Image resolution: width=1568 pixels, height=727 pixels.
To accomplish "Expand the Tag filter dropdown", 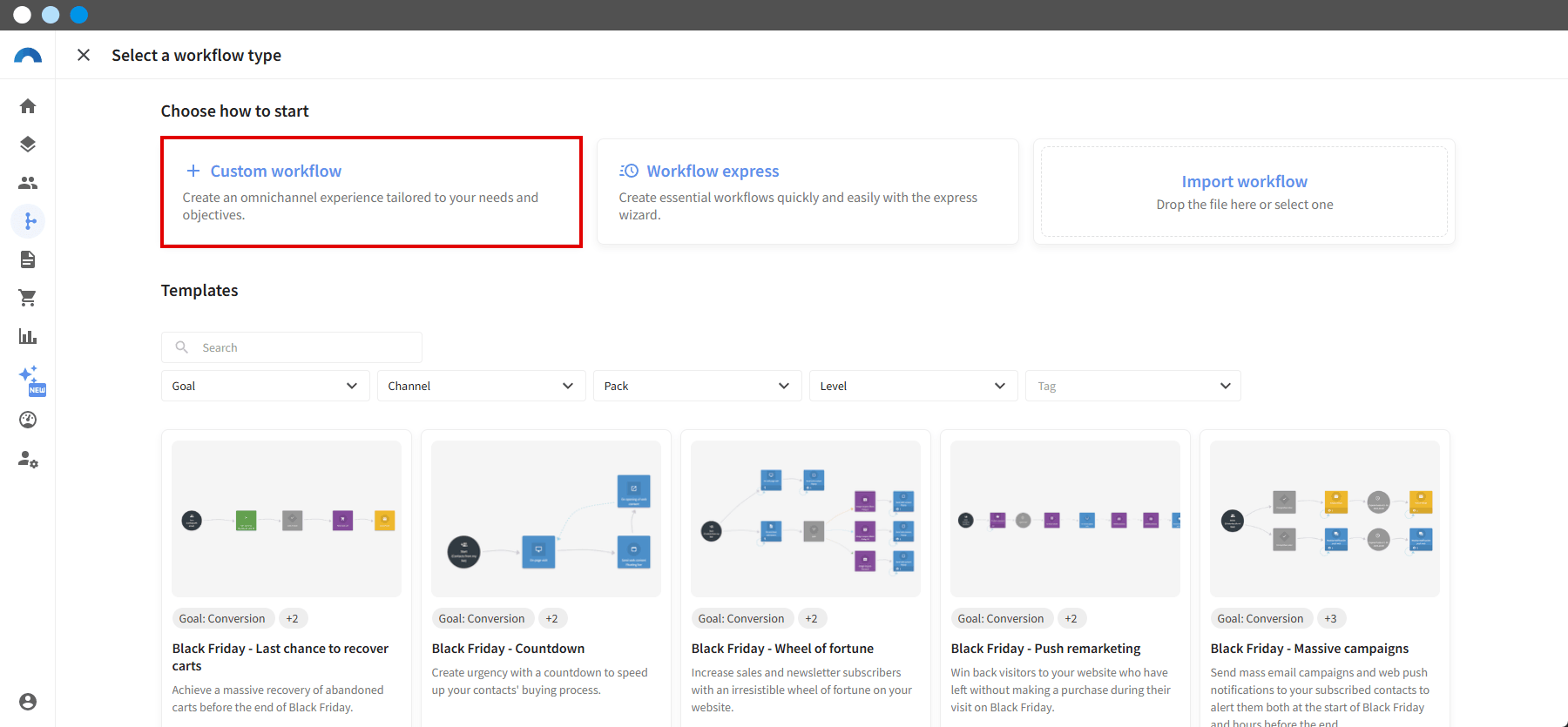I will pos(1133,386).
